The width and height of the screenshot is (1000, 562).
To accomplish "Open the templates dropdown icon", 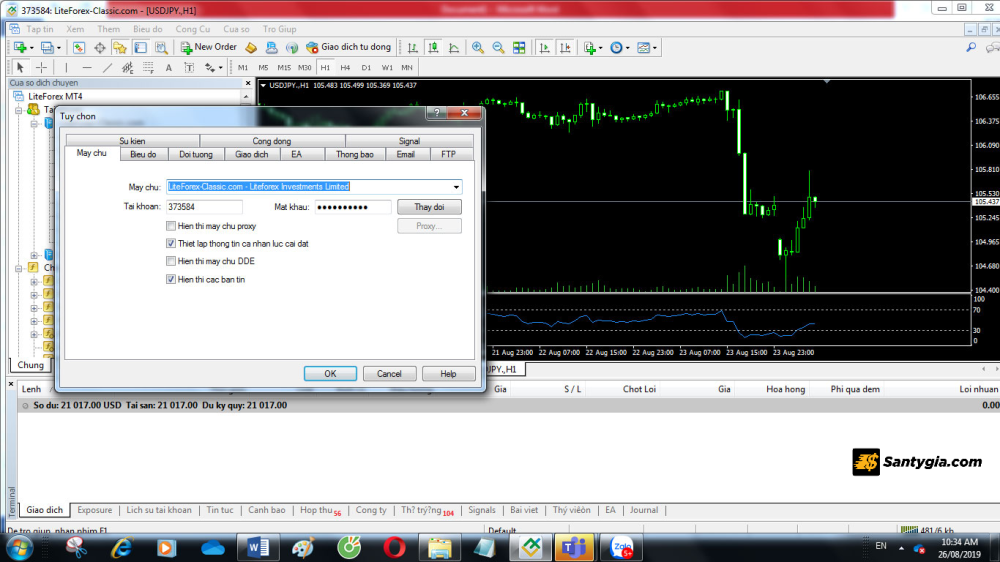I will [647, 47].
